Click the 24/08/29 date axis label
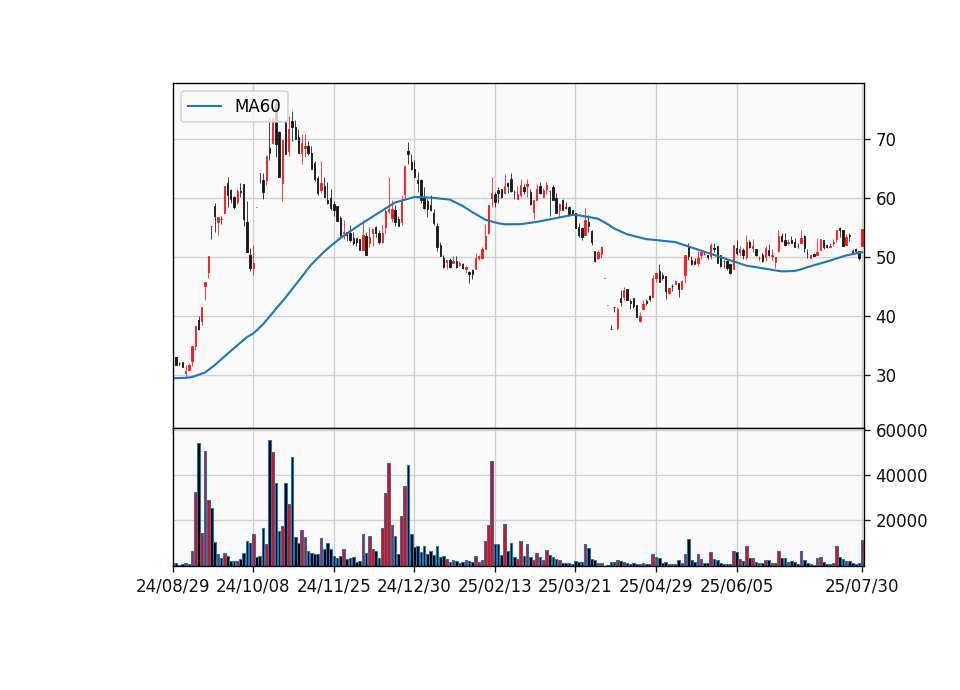 pos(173,586)
